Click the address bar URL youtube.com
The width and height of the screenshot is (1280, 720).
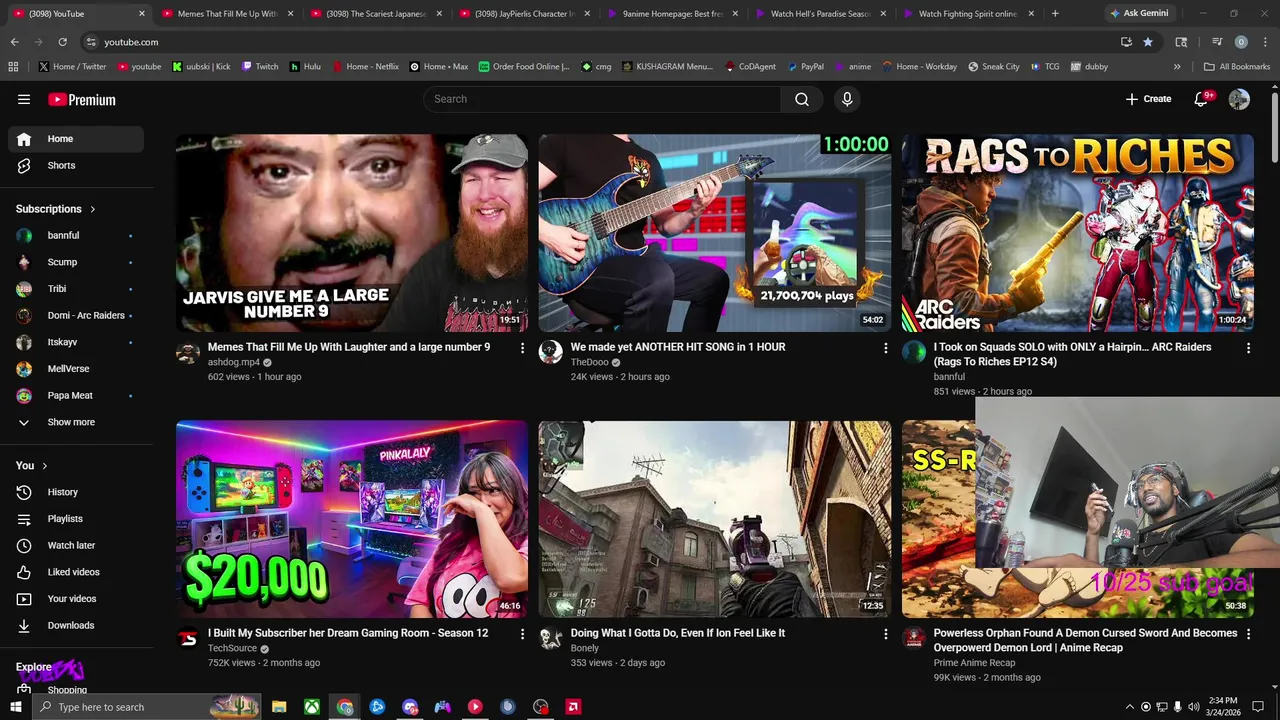[131, 42]
